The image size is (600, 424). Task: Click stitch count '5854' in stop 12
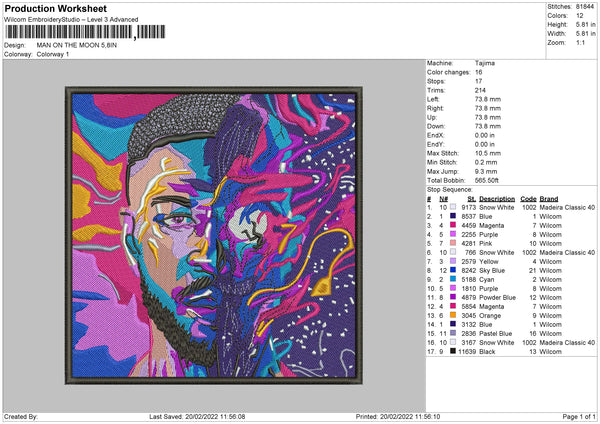coord(468,307)
